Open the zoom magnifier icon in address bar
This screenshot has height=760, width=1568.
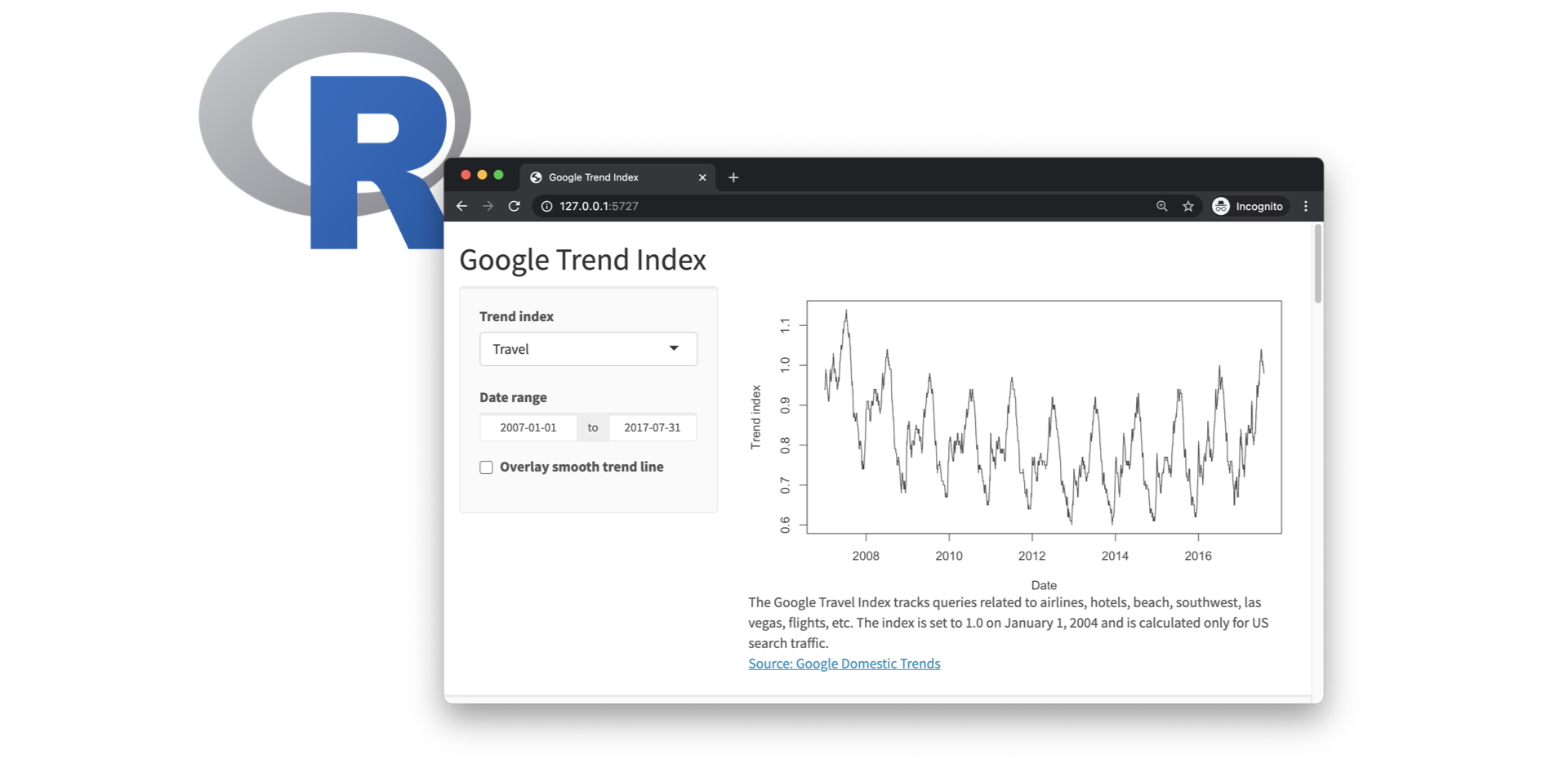click(x=1161, y=206)
